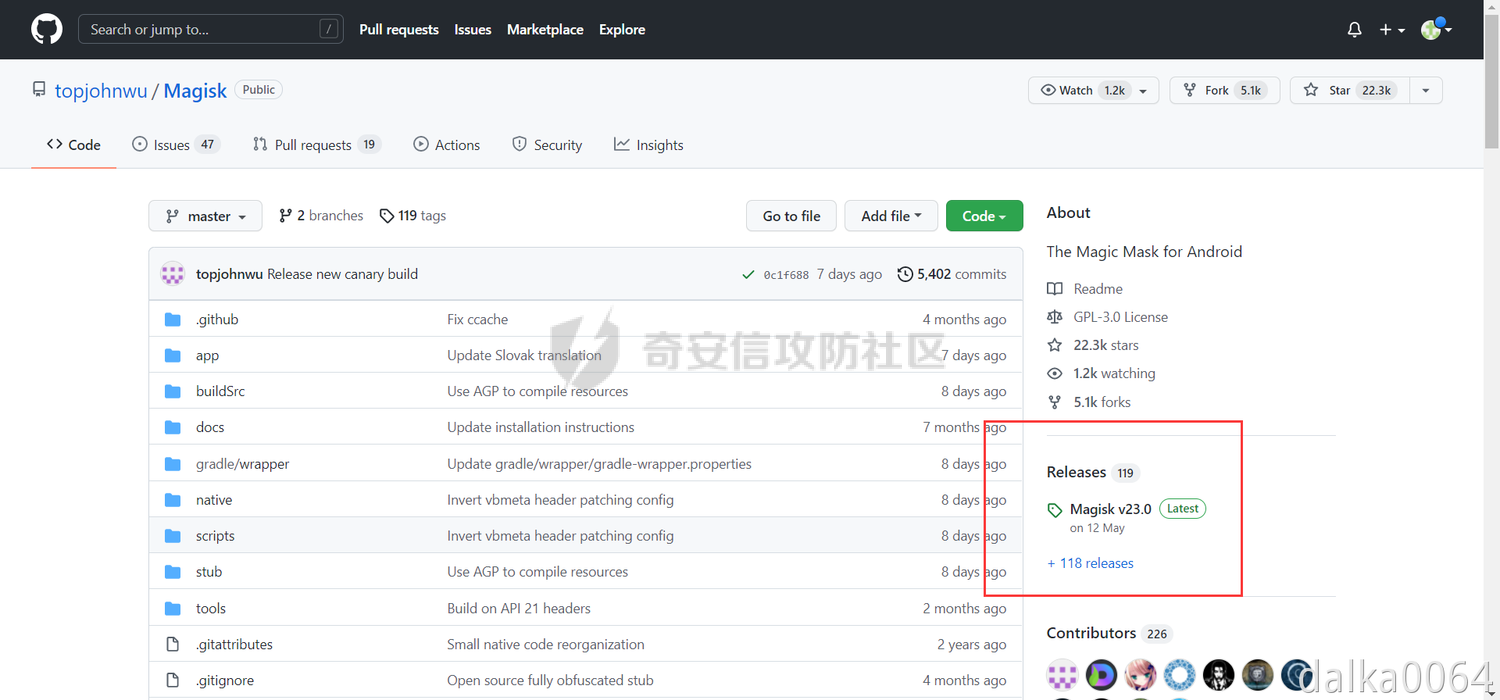1500x700 pixels.
Task: Open the Magisk repository name link
Action: [195, 91]
